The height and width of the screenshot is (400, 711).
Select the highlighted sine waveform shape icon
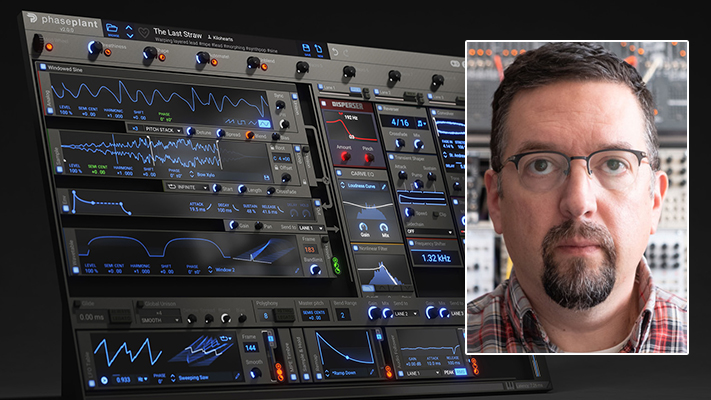pos(265,123)
